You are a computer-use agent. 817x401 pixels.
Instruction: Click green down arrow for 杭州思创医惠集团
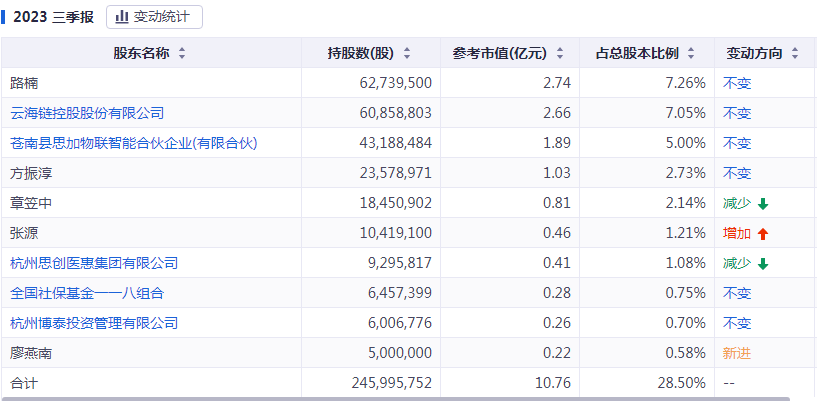[x=763, y=264]
